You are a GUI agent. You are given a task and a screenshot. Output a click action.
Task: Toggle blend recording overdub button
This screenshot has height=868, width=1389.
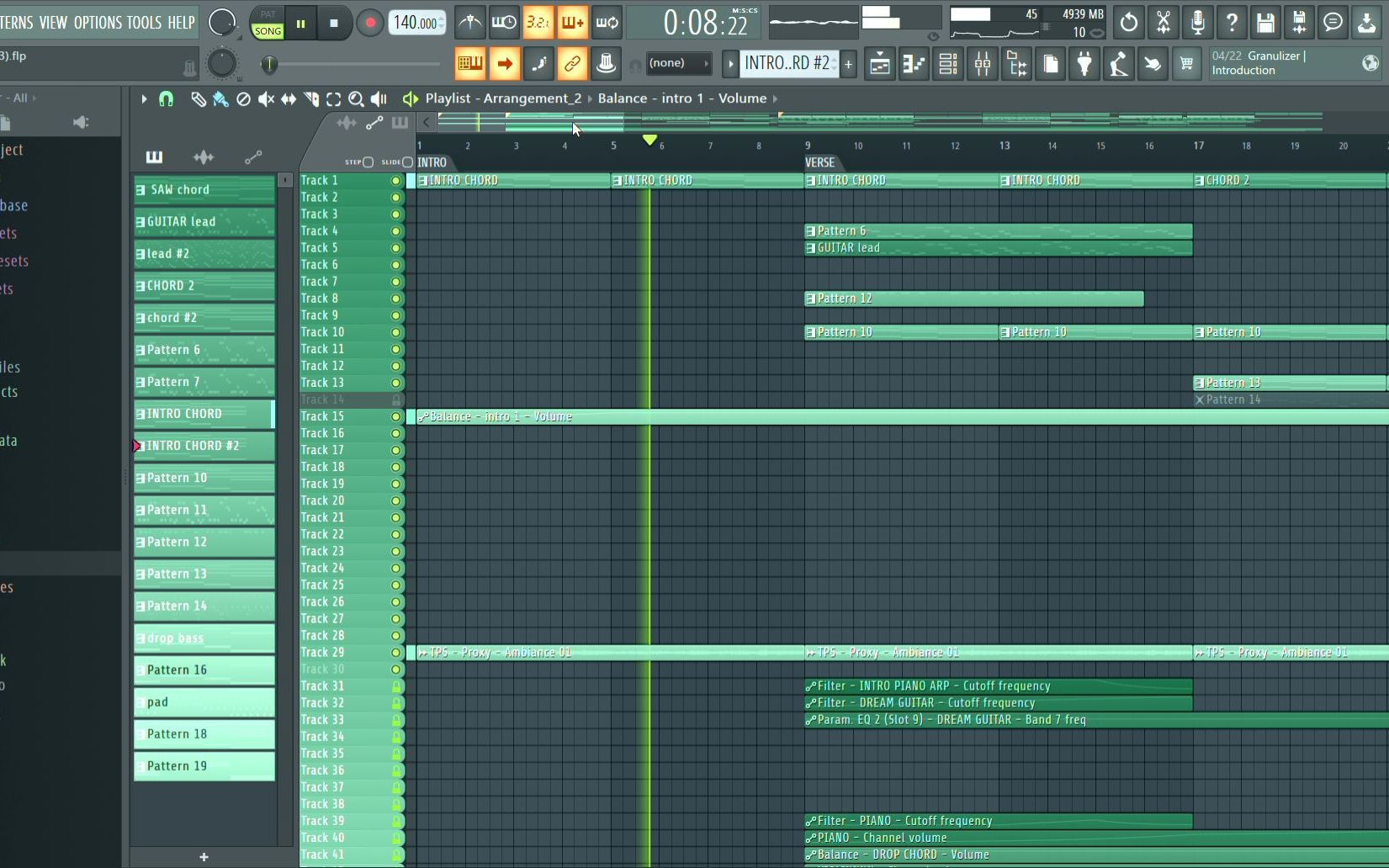point(573,23)
